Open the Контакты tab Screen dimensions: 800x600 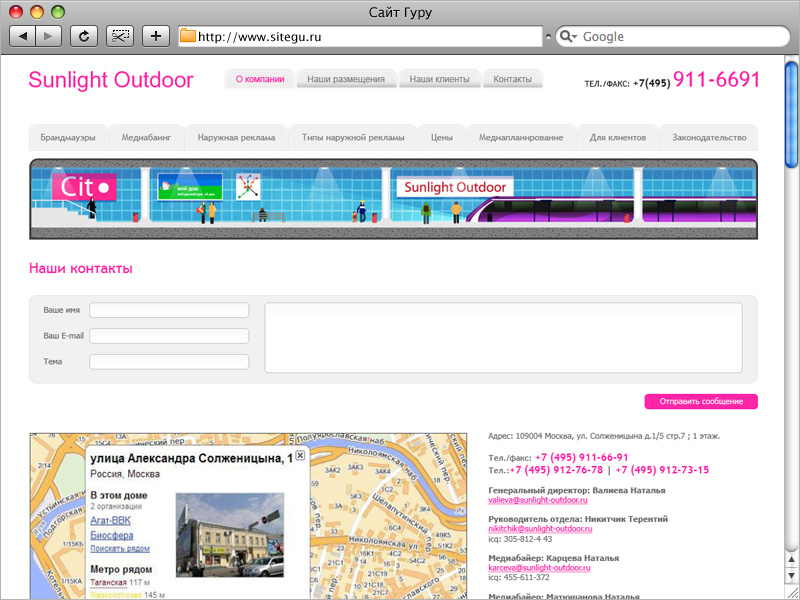512,79
